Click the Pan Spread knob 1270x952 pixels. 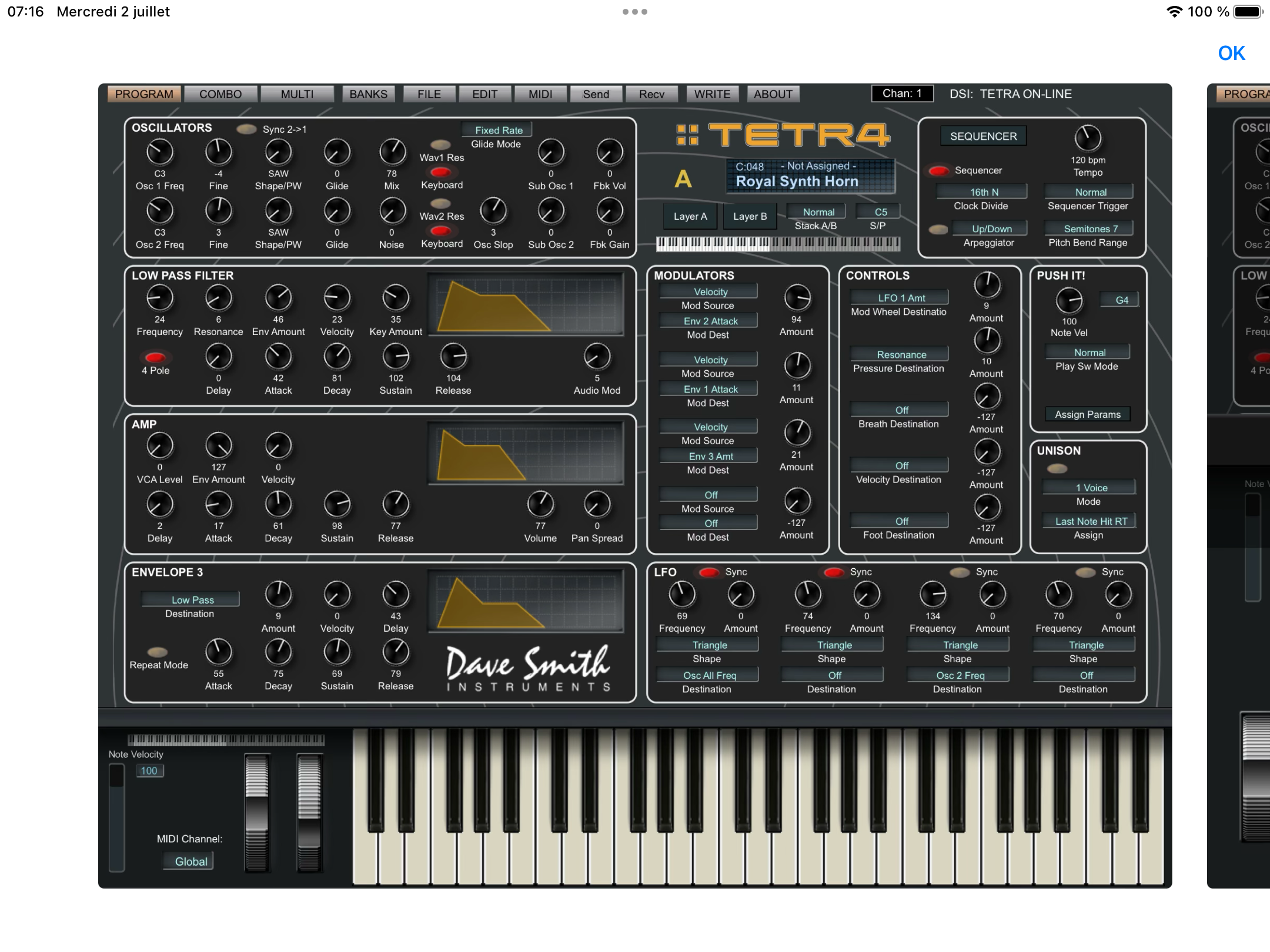pyautogui.click(x=597, y=505)
